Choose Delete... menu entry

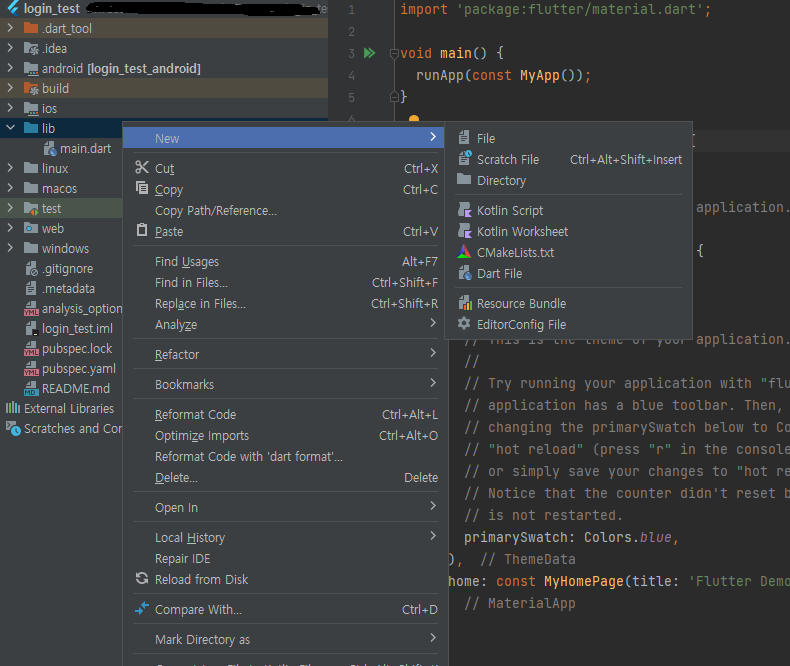click(x=285, y=477)
